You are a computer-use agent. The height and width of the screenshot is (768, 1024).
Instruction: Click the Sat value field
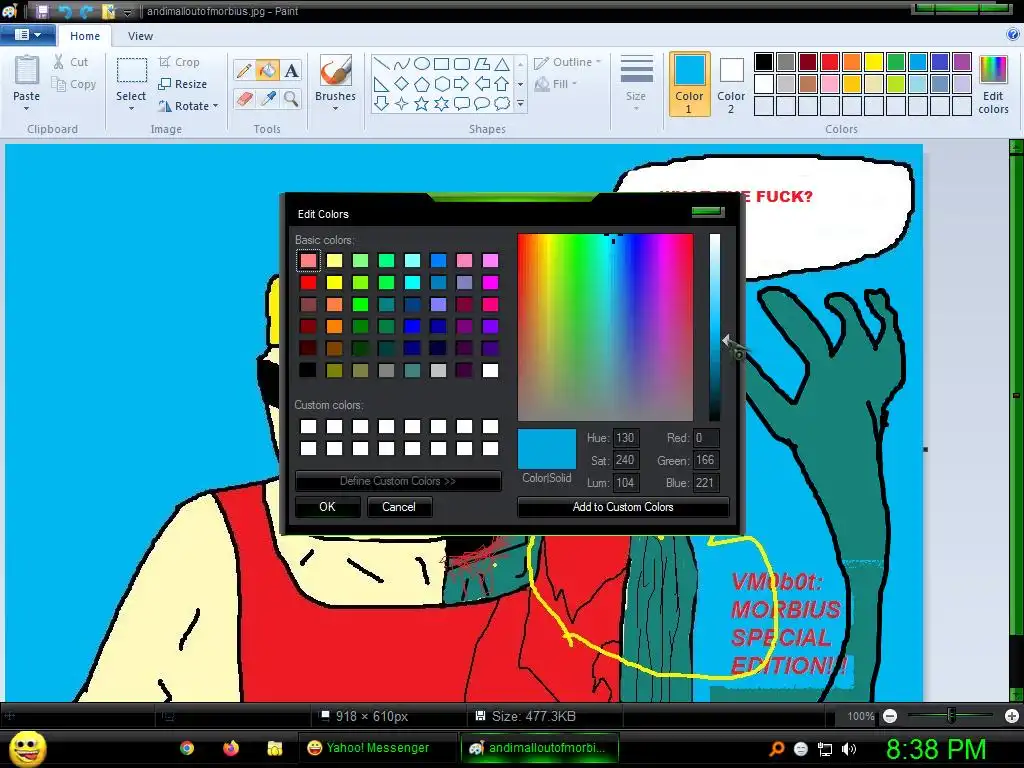coord(625,460)
